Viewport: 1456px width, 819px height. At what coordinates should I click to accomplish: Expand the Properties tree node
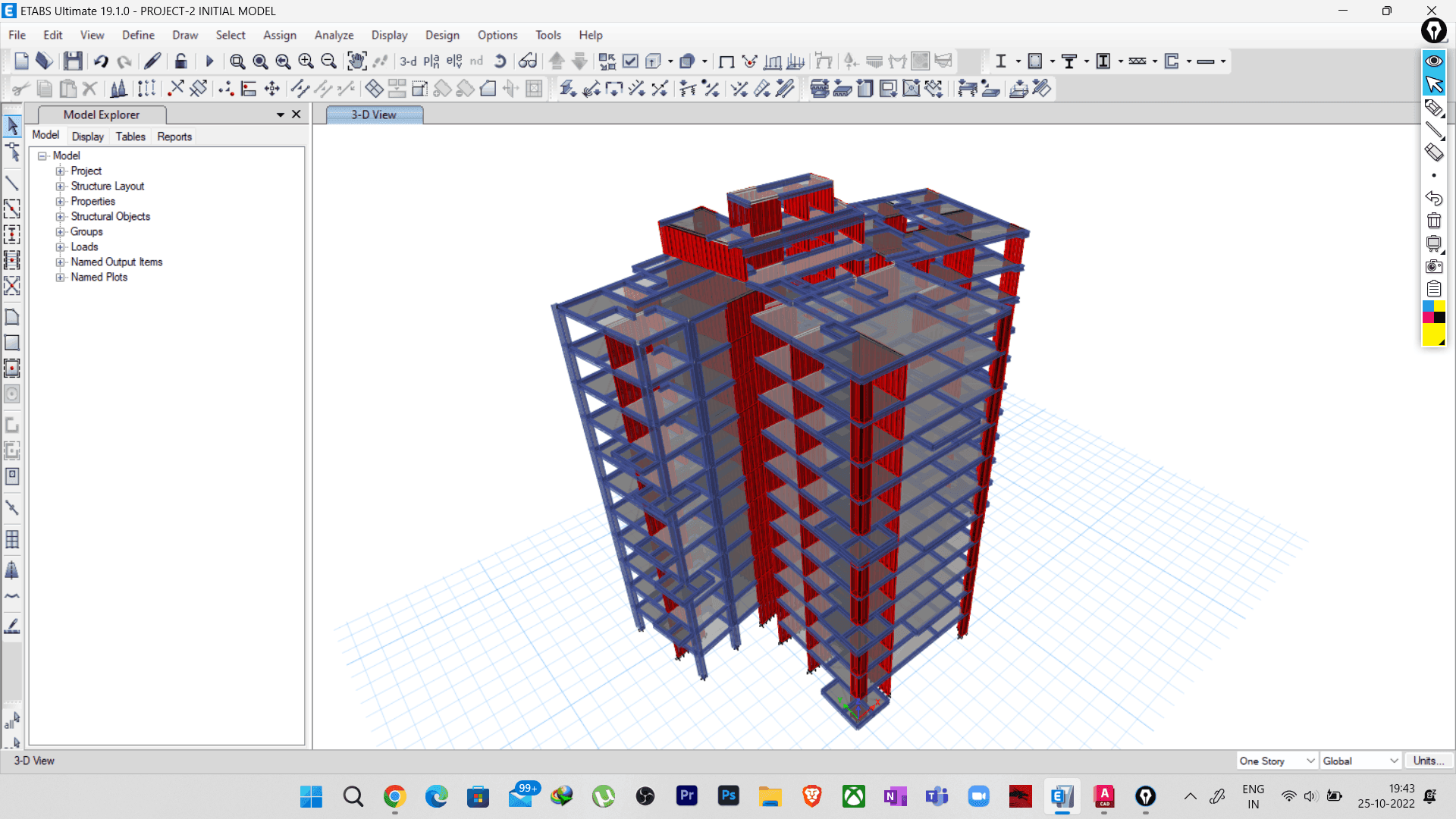(60, 201)
